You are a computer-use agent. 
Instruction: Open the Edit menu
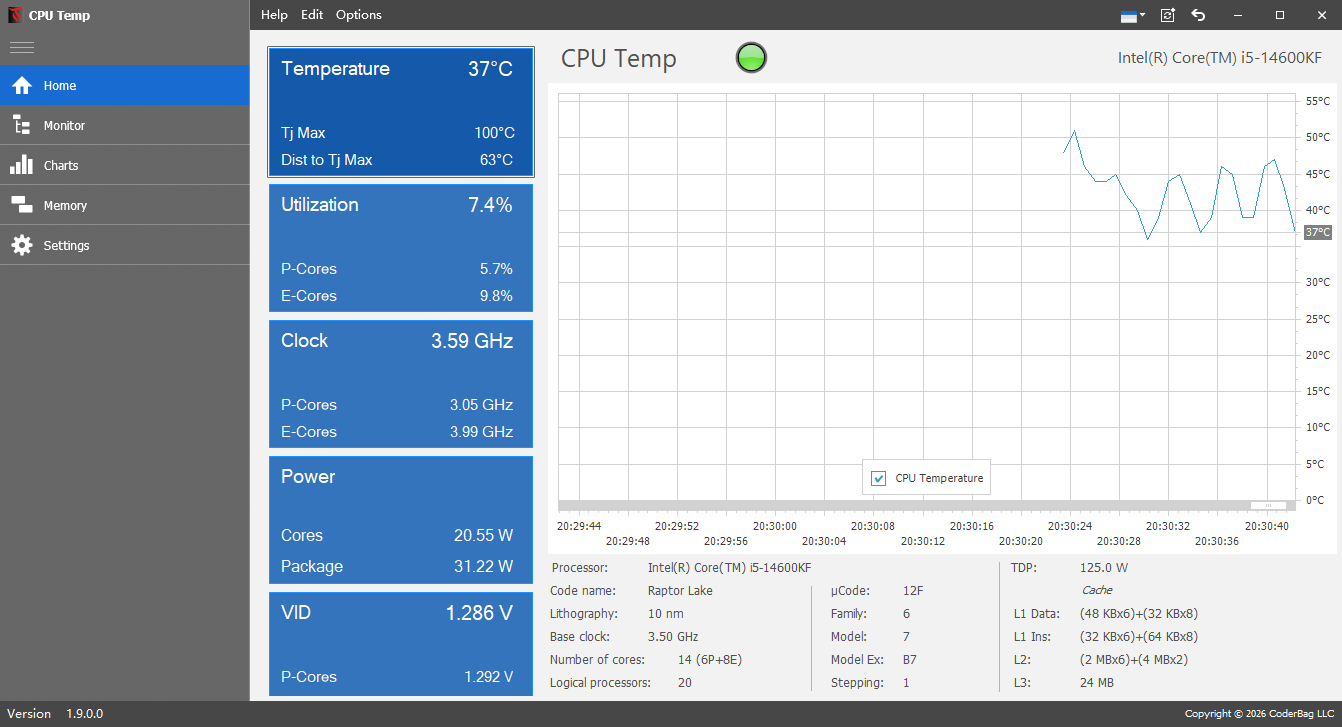[311, 14]
